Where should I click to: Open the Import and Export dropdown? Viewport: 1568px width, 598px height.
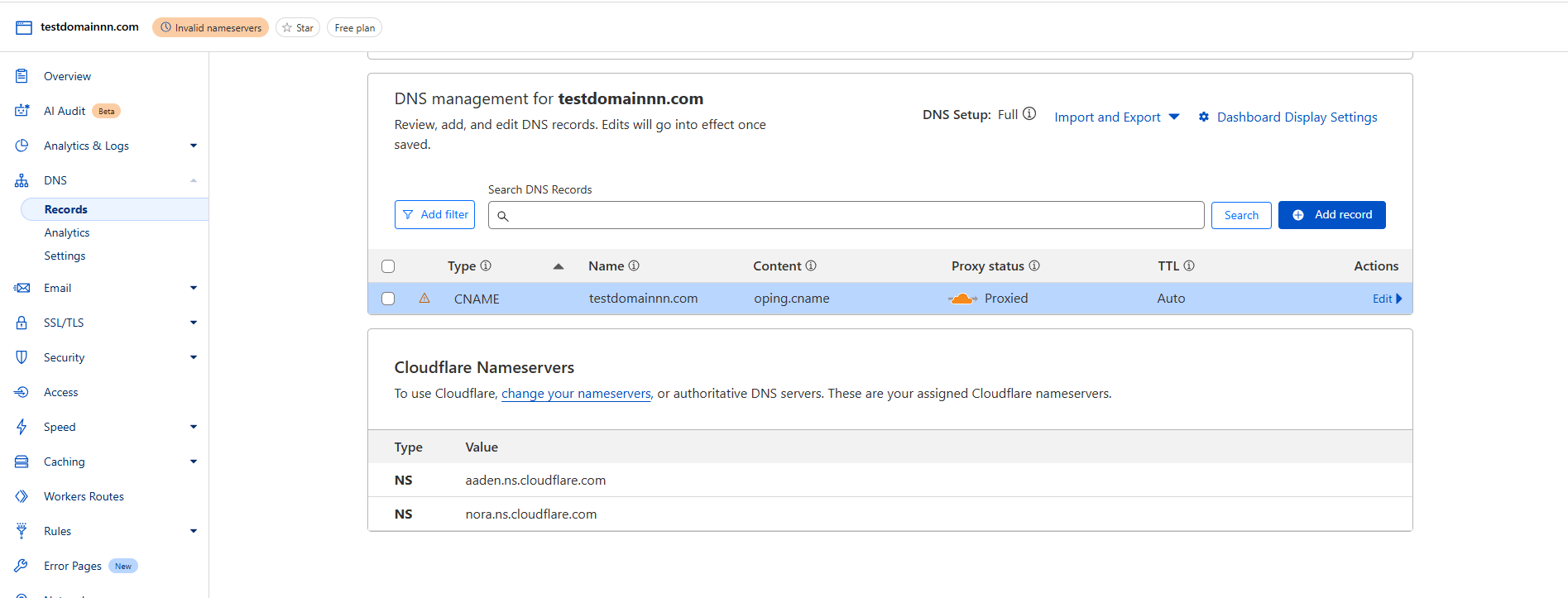[1116, 117]
